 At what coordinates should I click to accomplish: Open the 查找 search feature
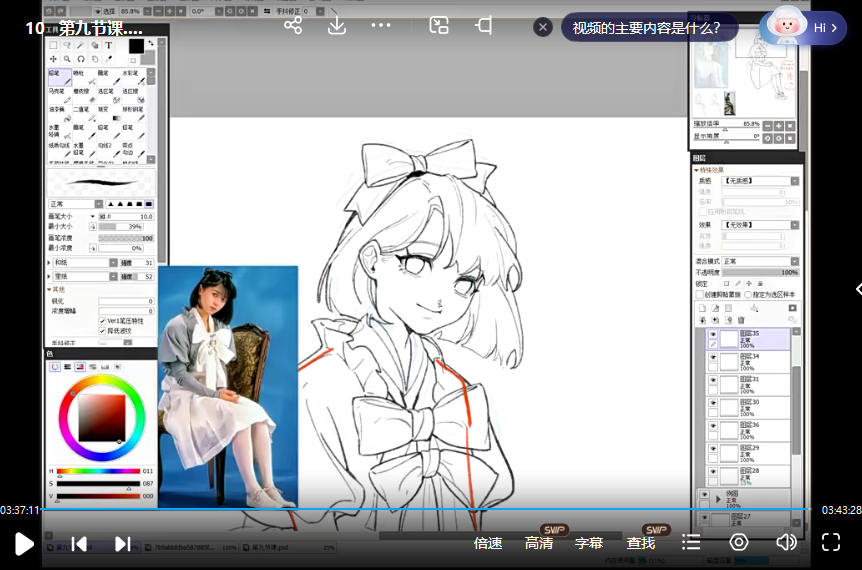(641, 543)
